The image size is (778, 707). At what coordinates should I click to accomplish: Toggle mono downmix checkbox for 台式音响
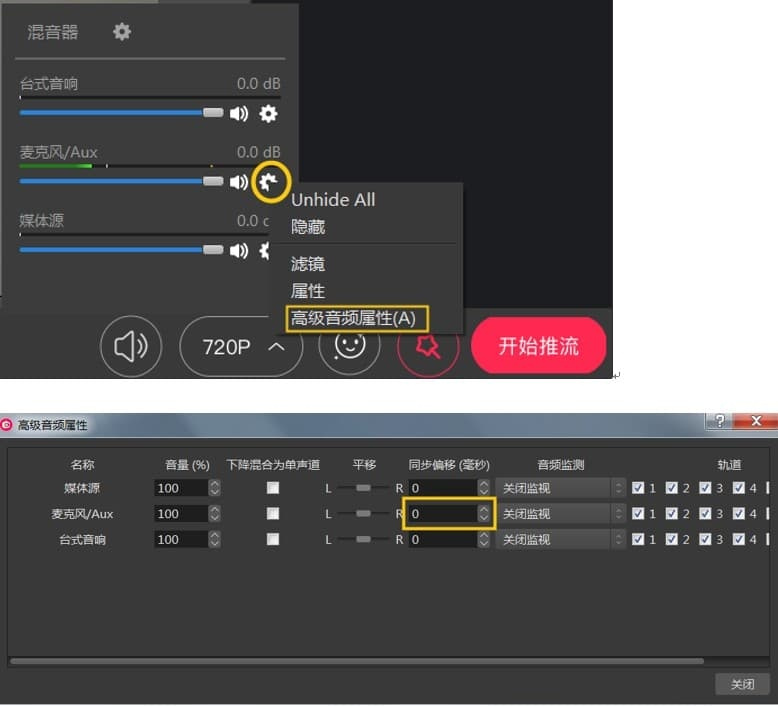coord(272,539)
